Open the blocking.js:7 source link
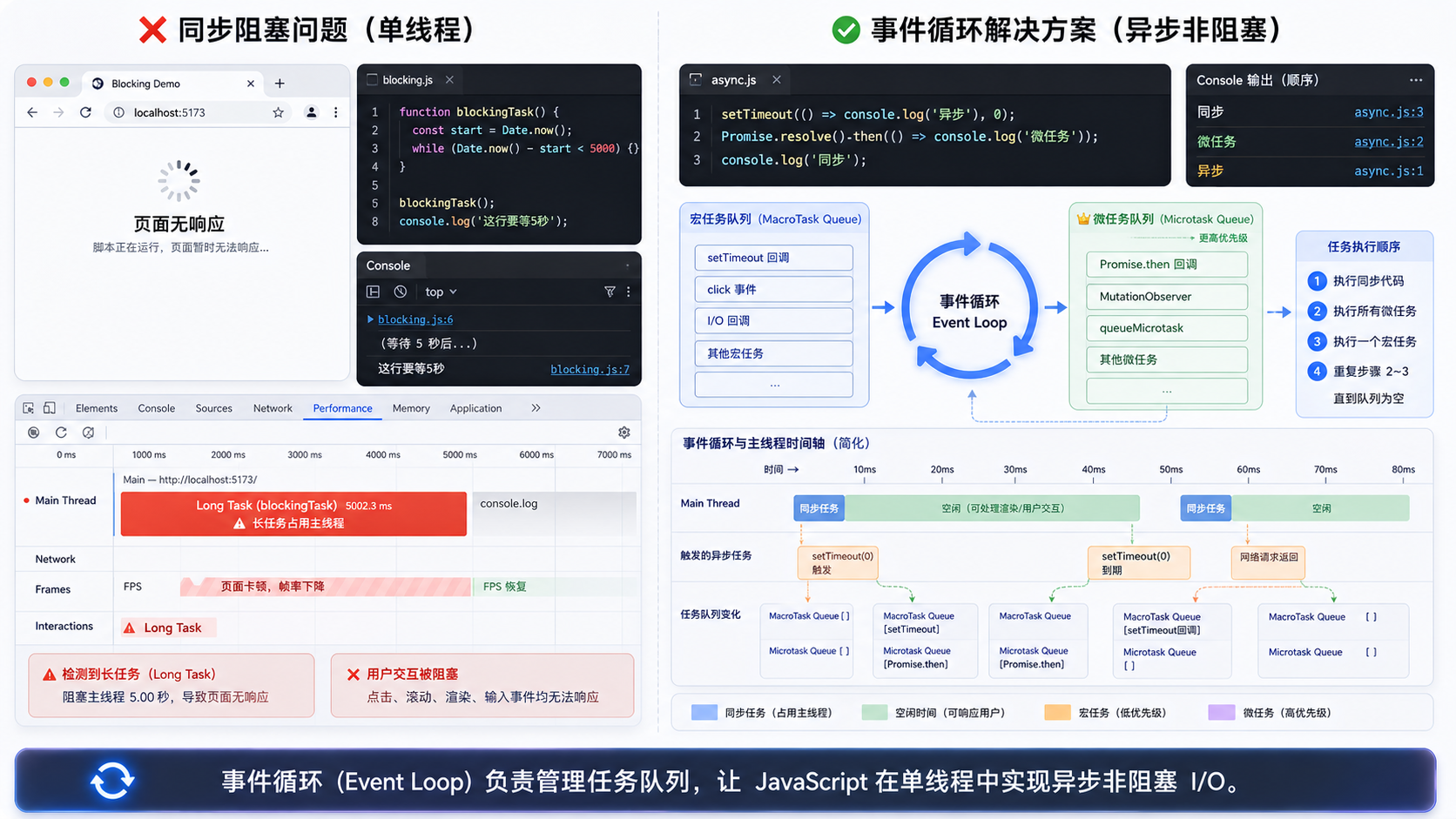This screenshot has width=1456, height=819. [x=590, y=369]
